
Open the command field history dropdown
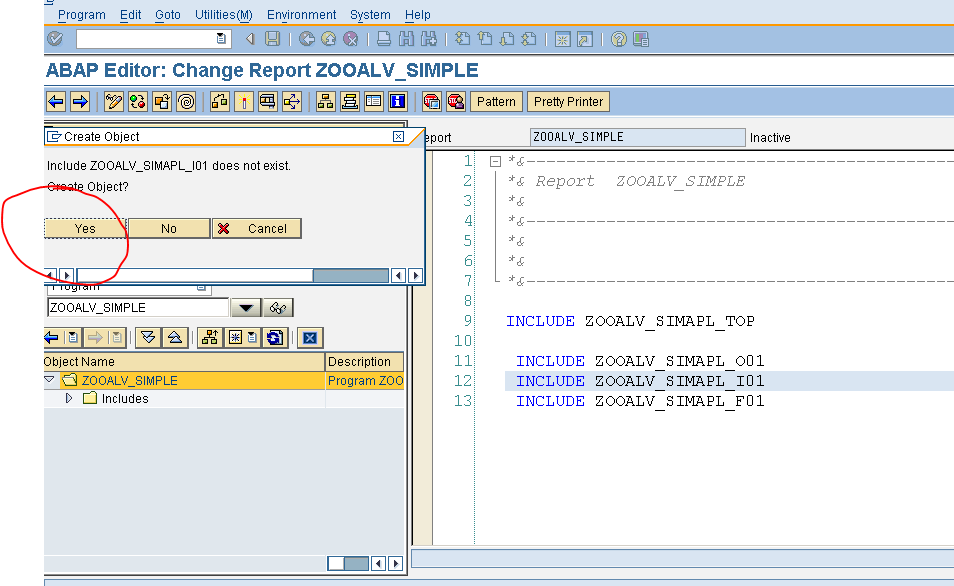[221, 39]
